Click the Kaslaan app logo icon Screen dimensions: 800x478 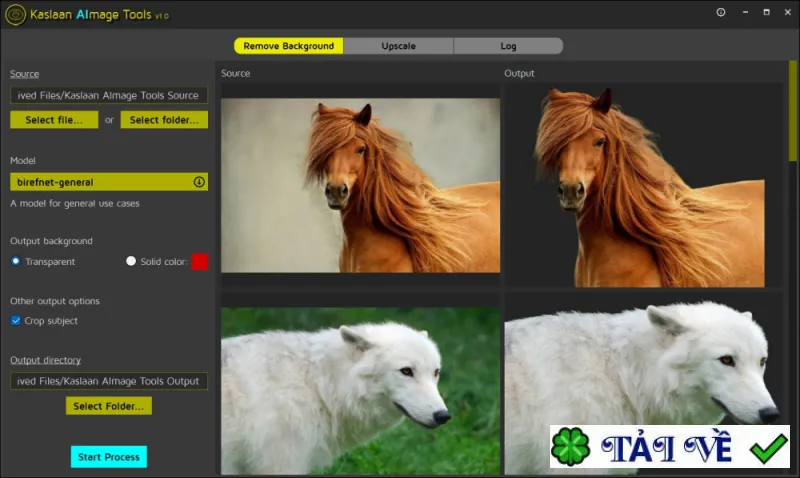(15, 14)
